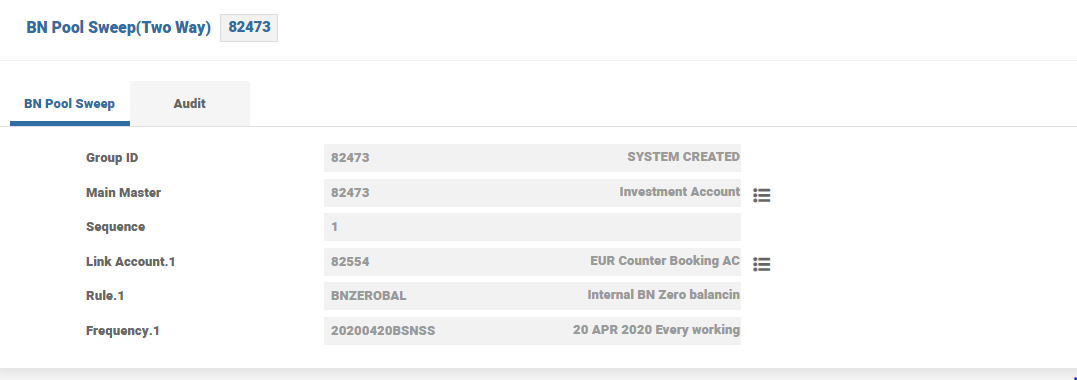Click the Sequence field showing 1
The image size is (1077, 380).
pyautogui.click(x=532, y=227)
